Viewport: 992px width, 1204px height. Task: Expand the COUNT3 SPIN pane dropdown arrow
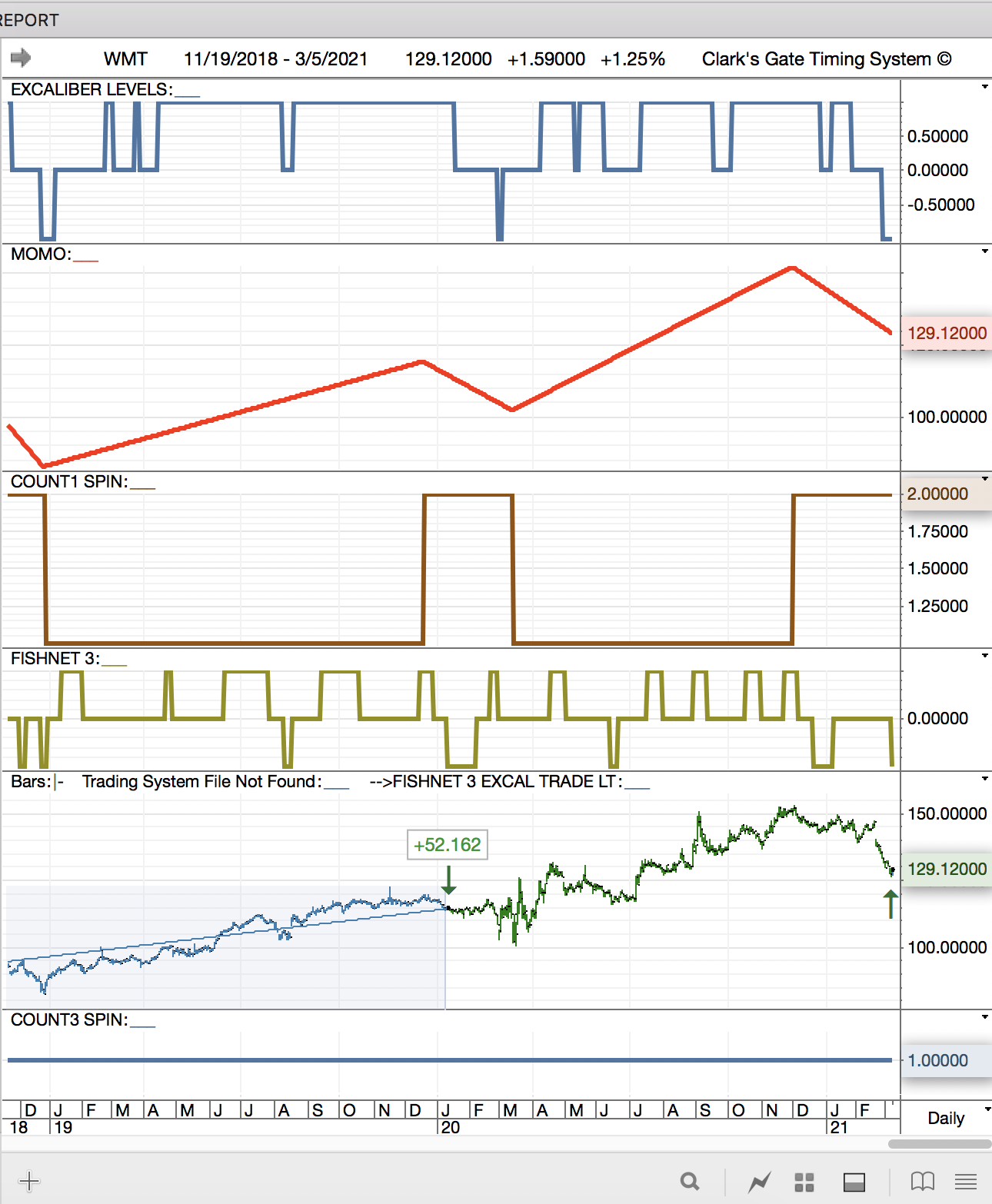pos(984,1017)
